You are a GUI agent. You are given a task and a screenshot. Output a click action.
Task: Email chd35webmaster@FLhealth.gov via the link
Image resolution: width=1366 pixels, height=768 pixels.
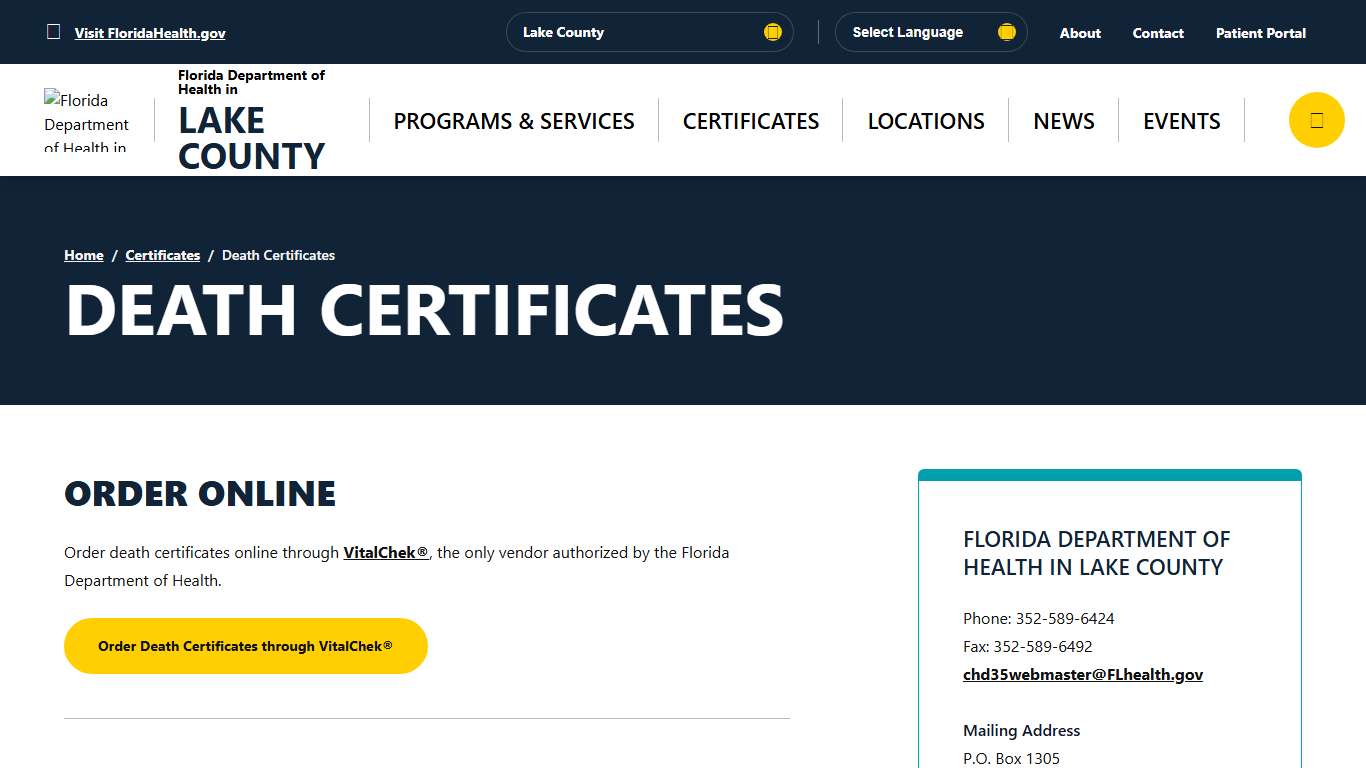point(1083,674)
